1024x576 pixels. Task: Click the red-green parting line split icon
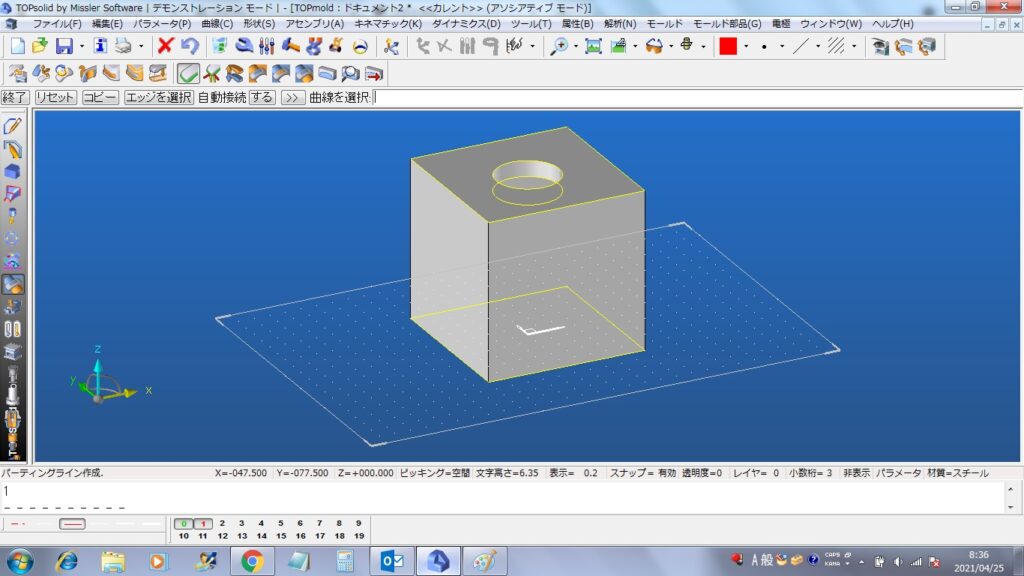click(212, 74)
